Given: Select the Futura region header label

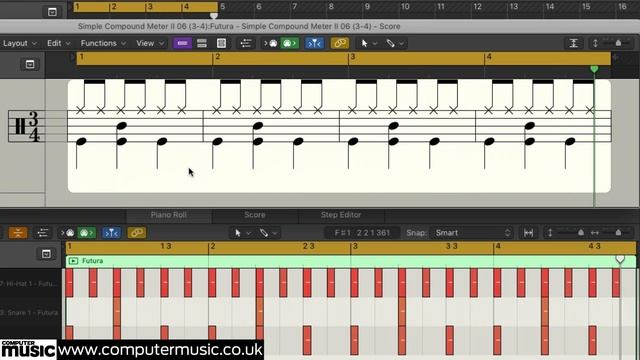Looking at the screenshot, I should [92, 261].
